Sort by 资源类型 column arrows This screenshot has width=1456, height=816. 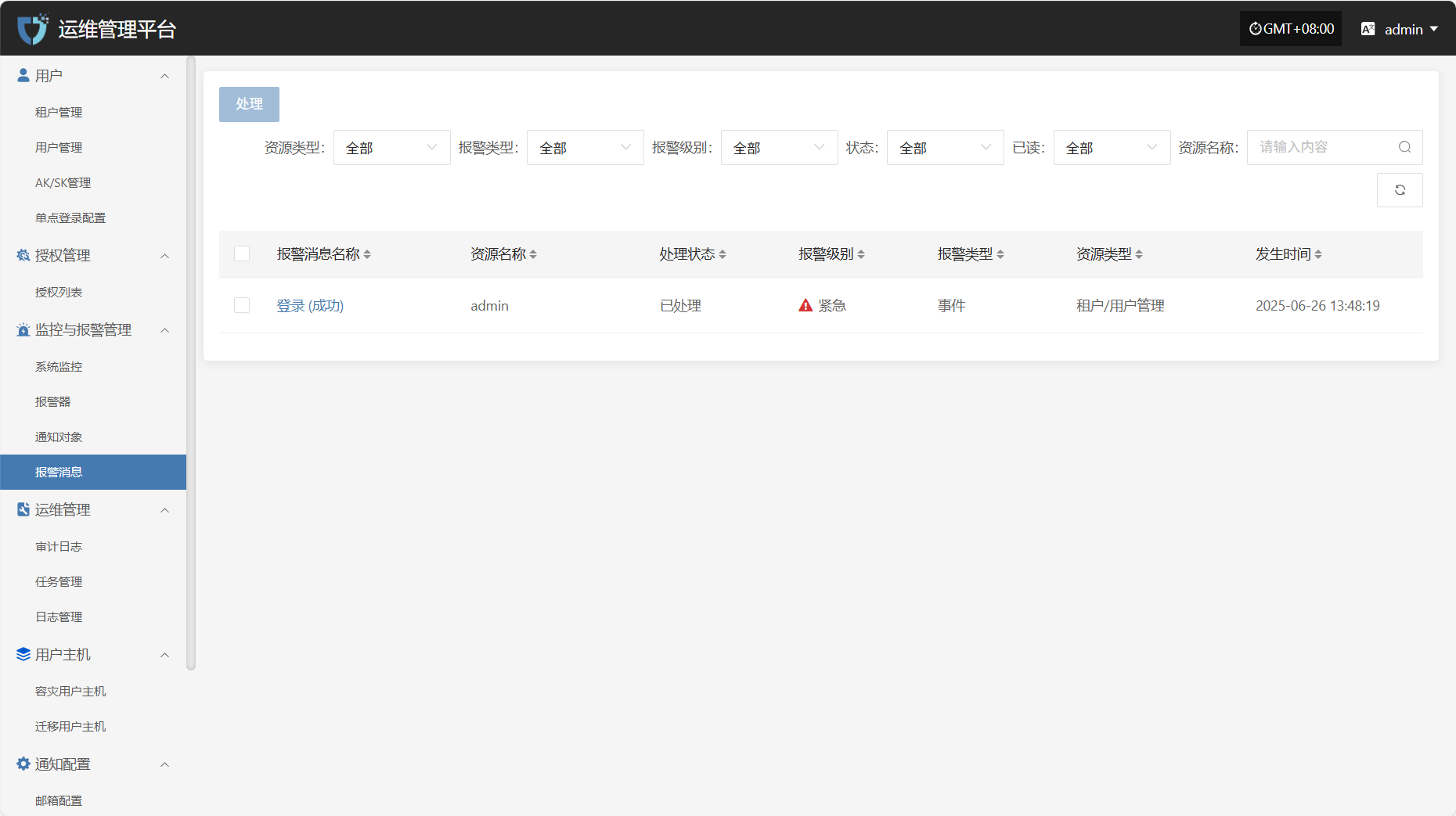[1139, 254]
